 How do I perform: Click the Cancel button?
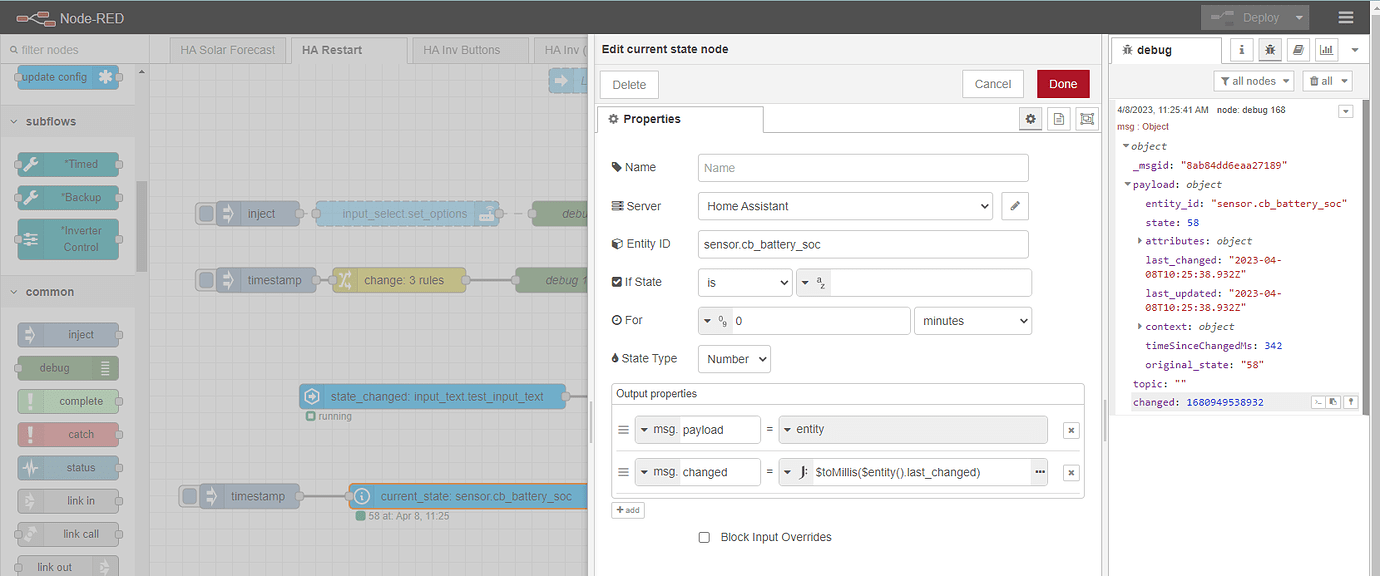(992, 84)
